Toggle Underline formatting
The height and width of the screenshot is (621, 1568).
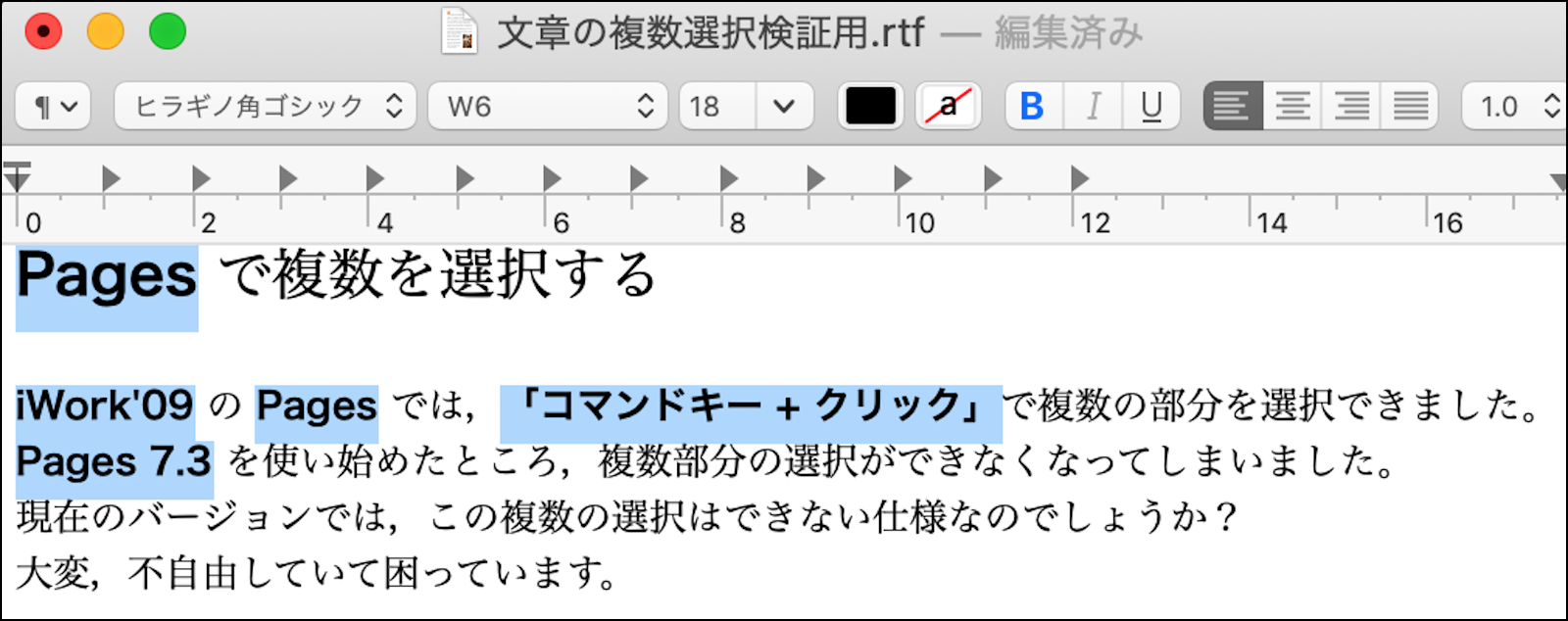1151,106
